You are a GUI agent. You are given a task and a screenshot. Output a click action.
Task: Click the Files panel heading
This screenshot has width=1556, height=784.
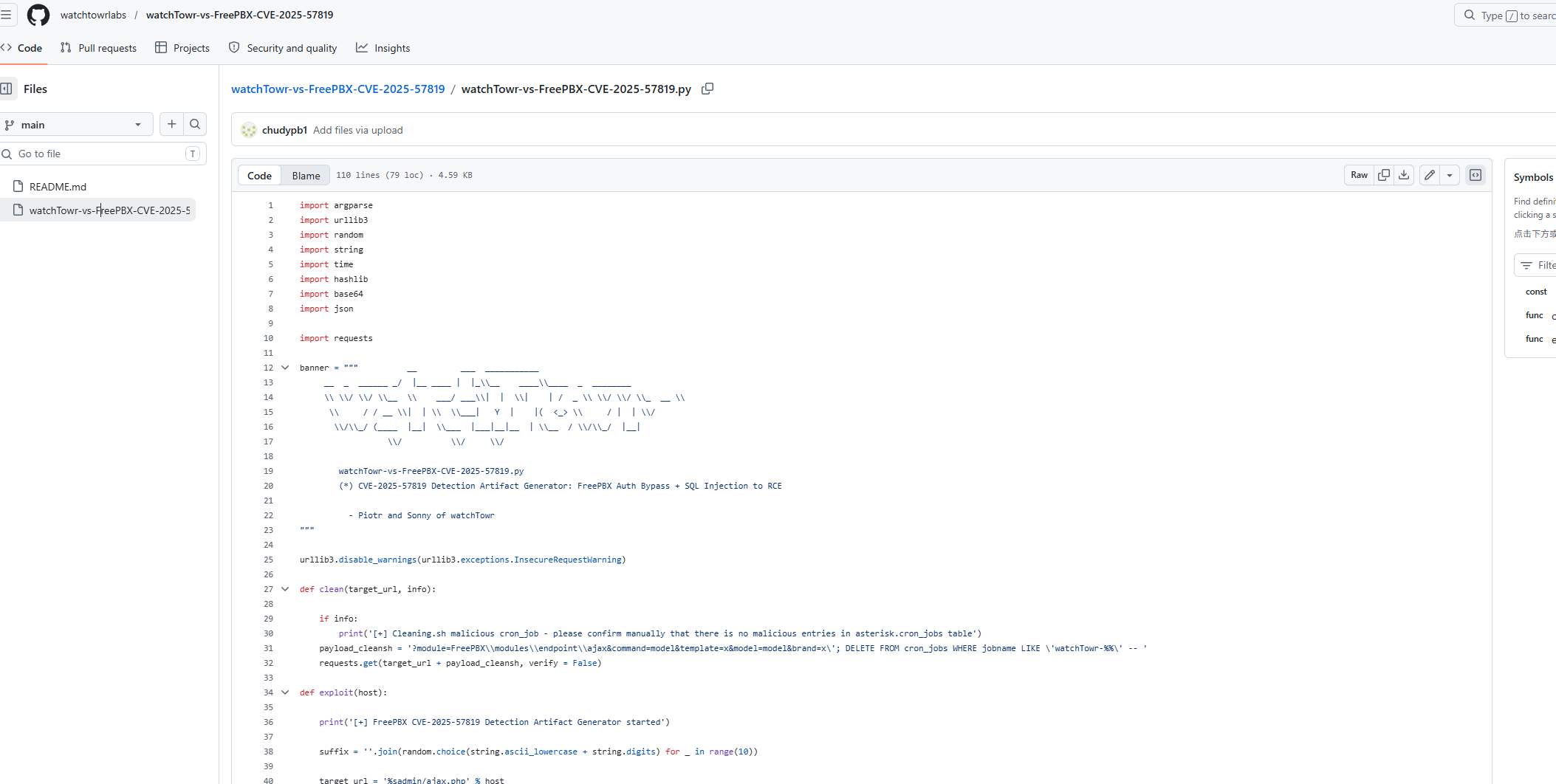pyautogui.click(x=35, y=89)
